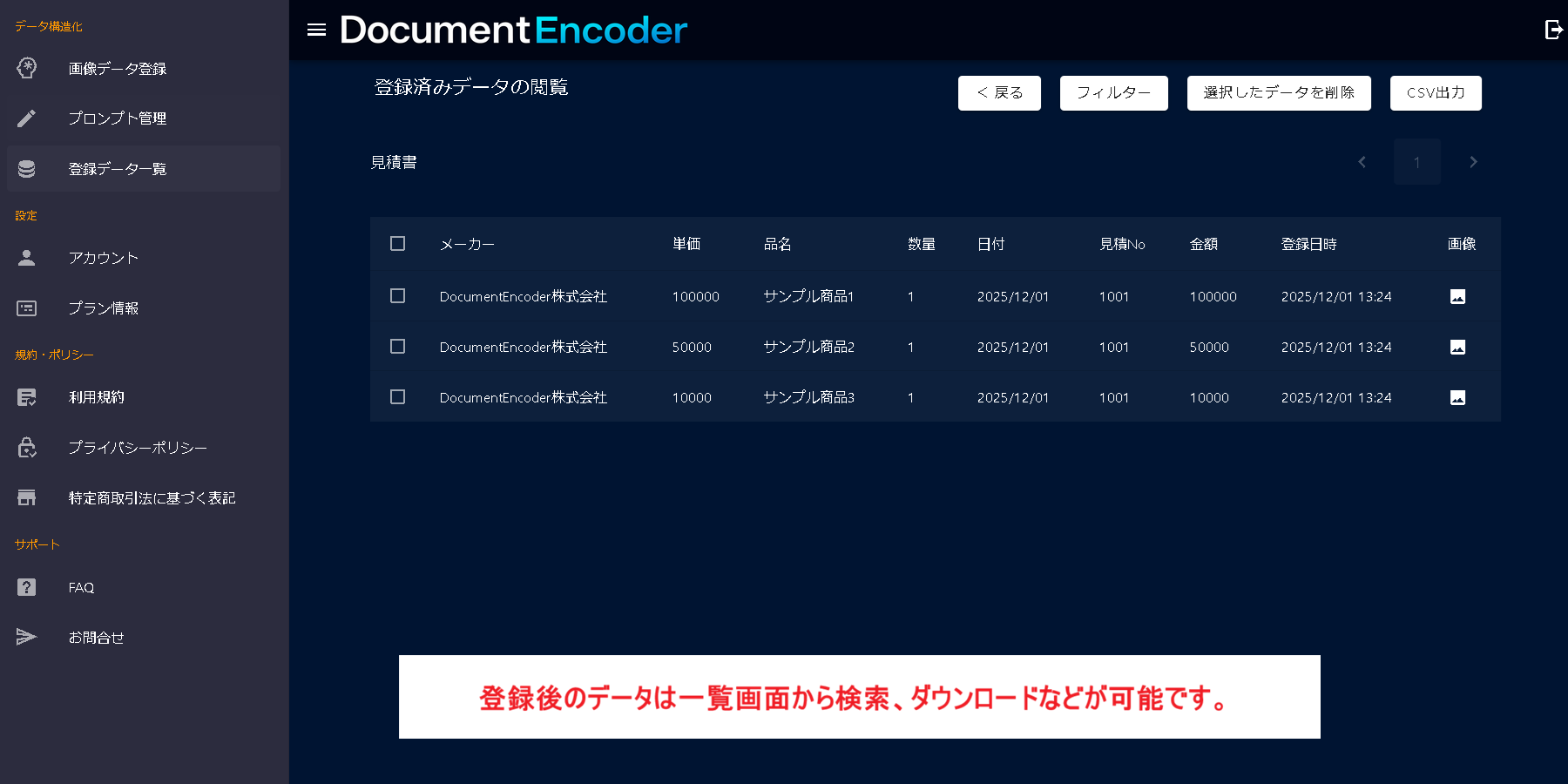Viewport: 1568px width, 784px height.
Task: Click the pencil icon for プロンプト管理
Action: (27, 118)
